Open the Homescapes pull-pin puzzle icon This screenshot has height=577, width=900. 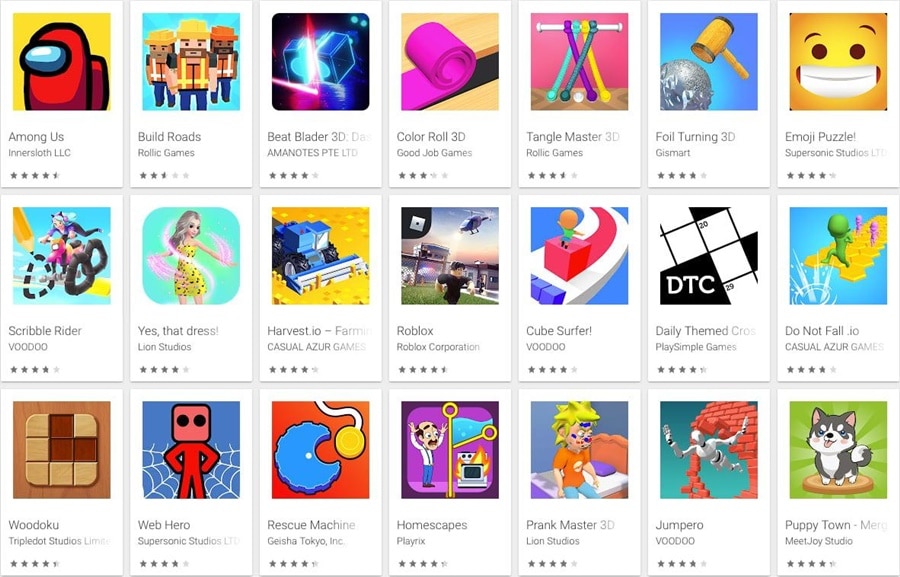click(450, 450)
